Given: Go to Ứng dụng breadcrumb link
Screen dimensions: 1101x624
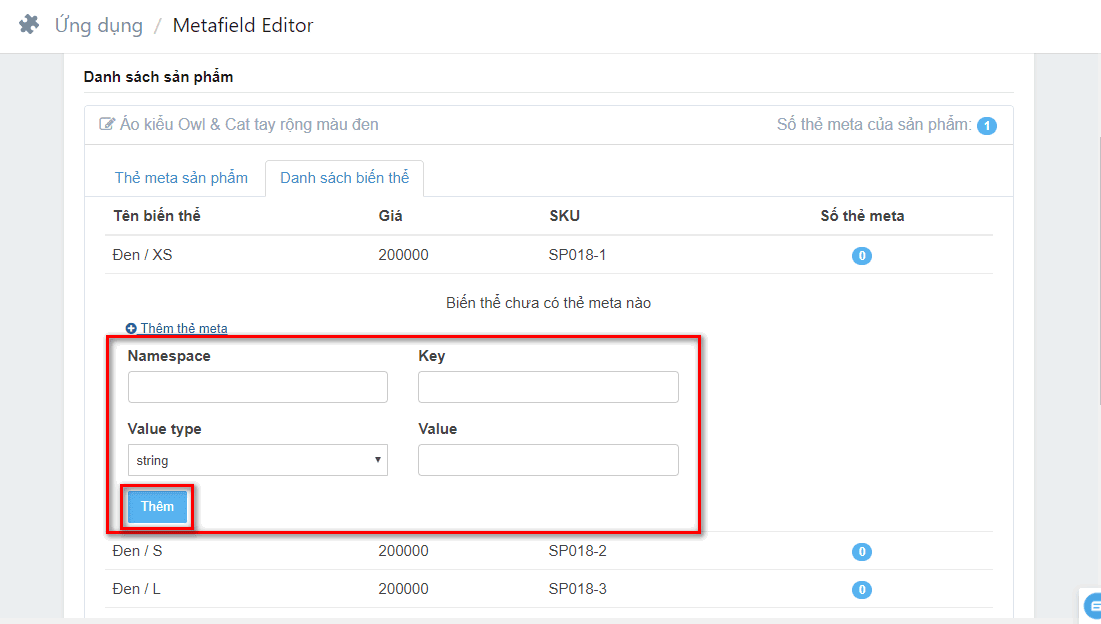Looking at the screenshot, I should click(98, 25).
